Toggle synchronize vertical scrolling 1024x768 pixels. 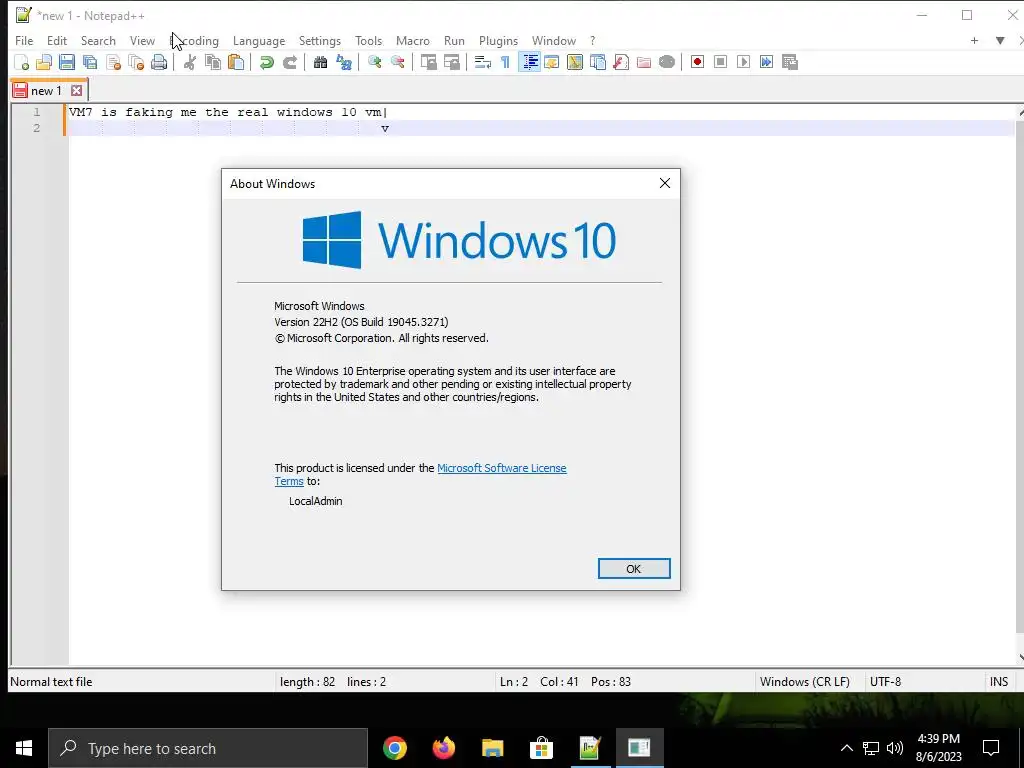(428, 62)
